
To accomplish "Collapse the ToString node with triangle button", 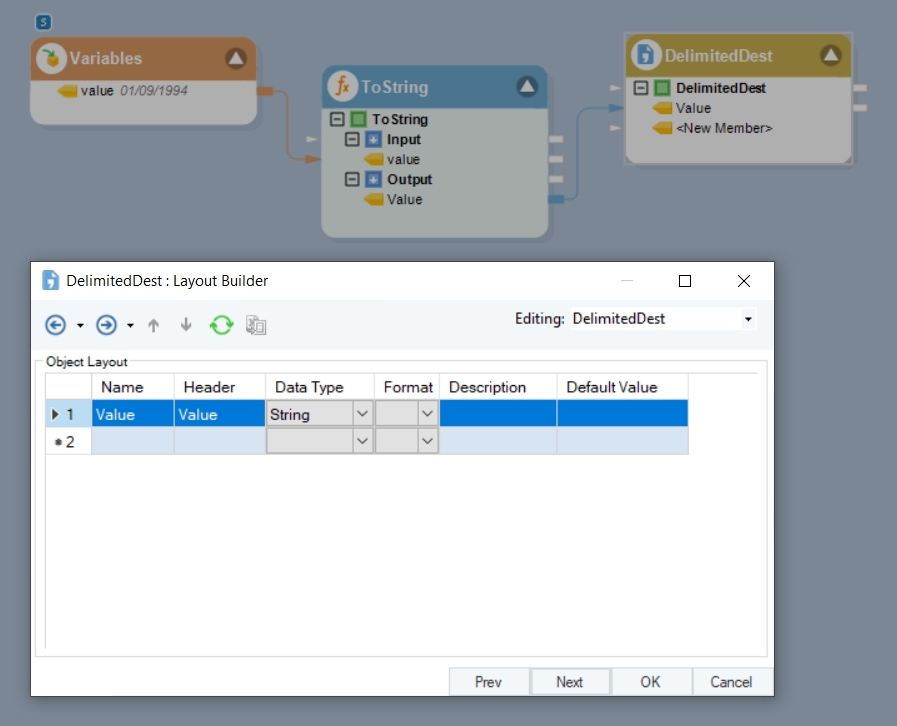I will [527, 87].
